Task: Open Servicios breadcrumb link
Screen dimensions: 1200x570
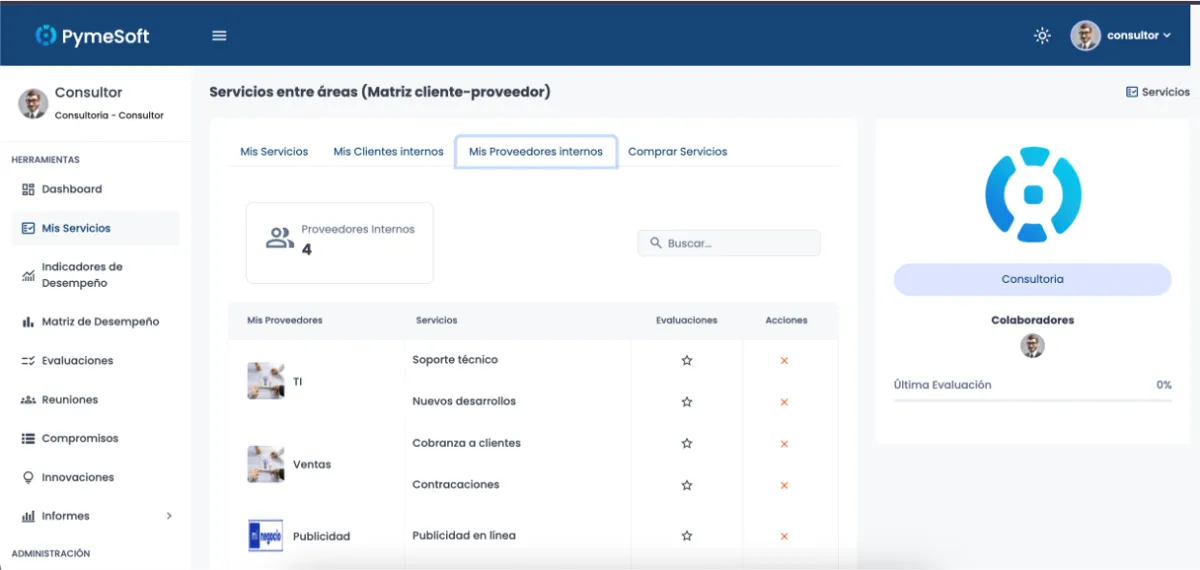Action: tap(1166, 92)
